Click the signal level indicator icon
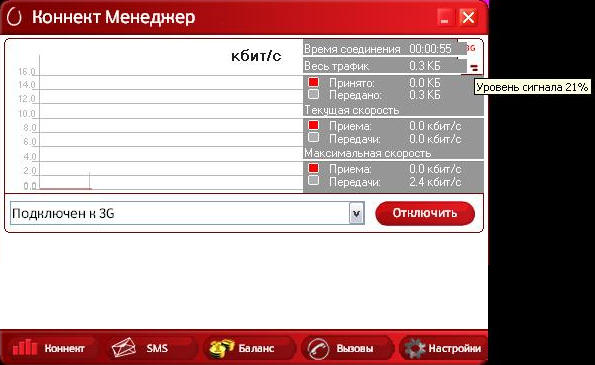The height and width of the screenshot is (365, 595). click(x=474, y=68)
